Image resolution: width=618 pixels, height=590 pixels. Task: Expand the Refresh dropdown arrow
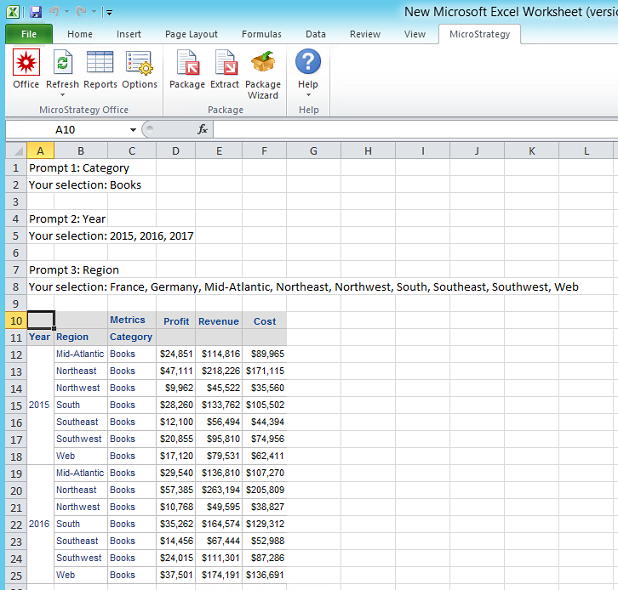pos(62,95)
